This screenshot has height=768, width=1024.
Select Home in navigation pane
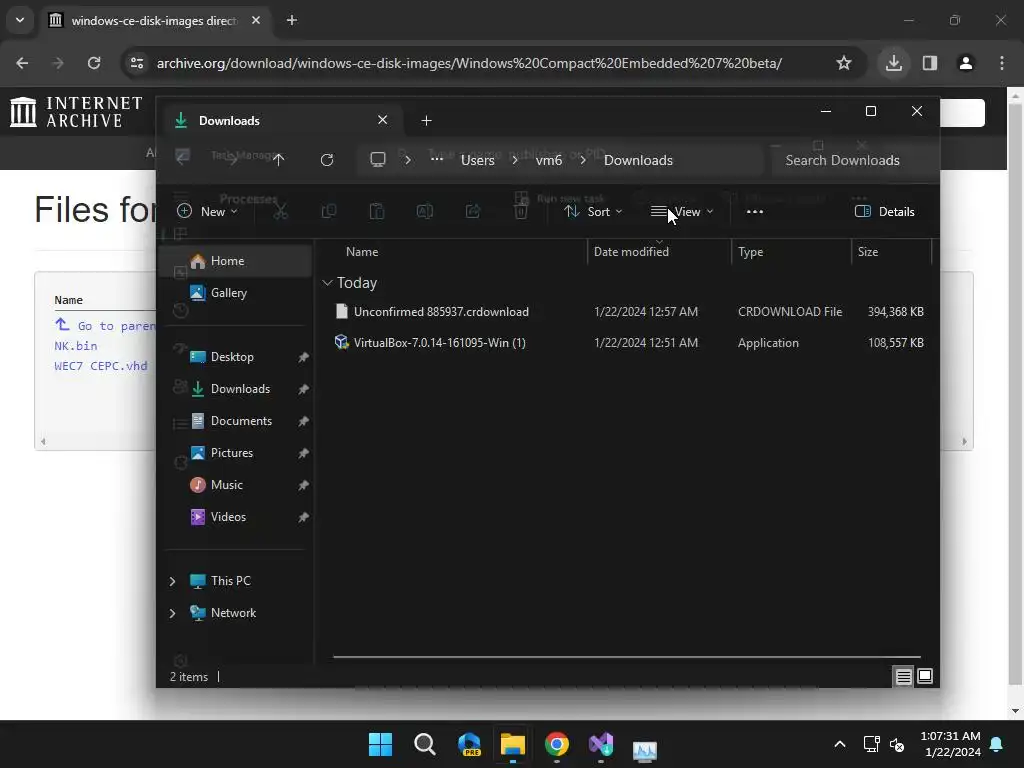tap(236, 261)
